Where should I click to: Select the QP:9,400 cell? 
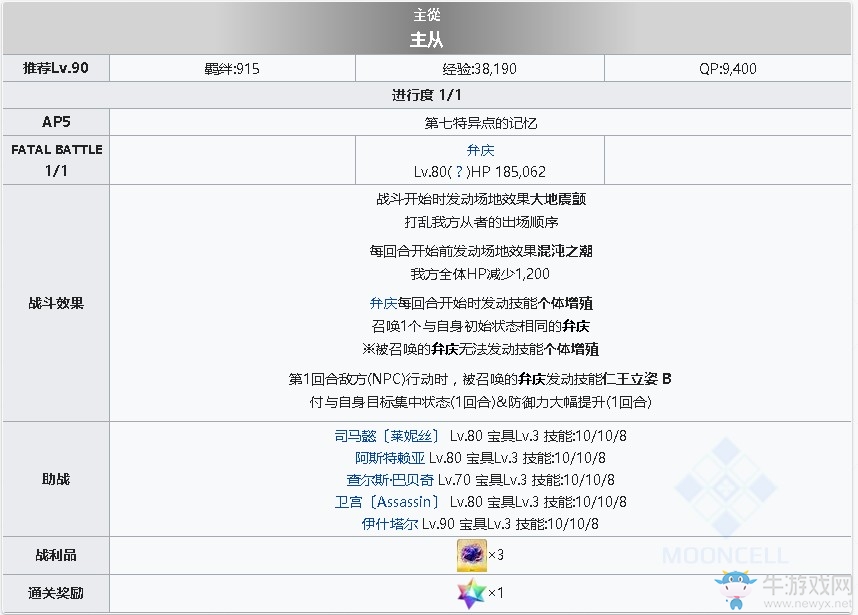pyautogui.click(x=727, y=68)
